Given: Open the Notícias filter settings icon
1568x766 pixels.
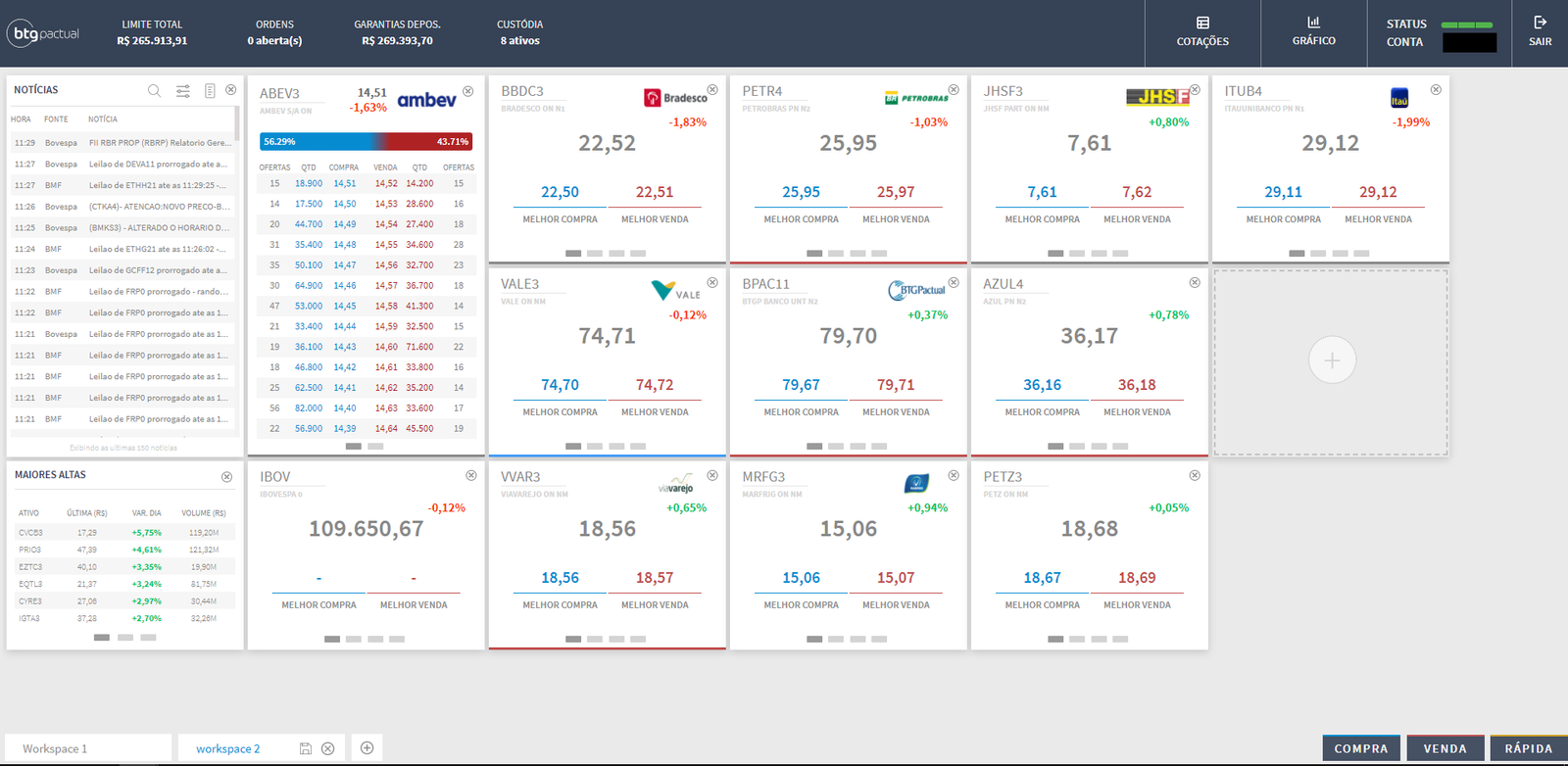Looking at the screenshot, I should [182, 90].
